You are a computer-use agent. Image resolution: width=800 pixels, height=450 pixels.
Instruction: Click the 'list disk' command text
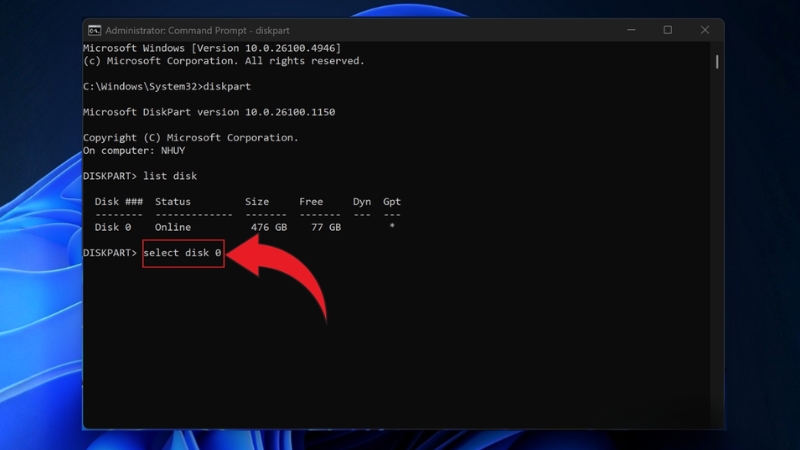(x=169, y=176)
